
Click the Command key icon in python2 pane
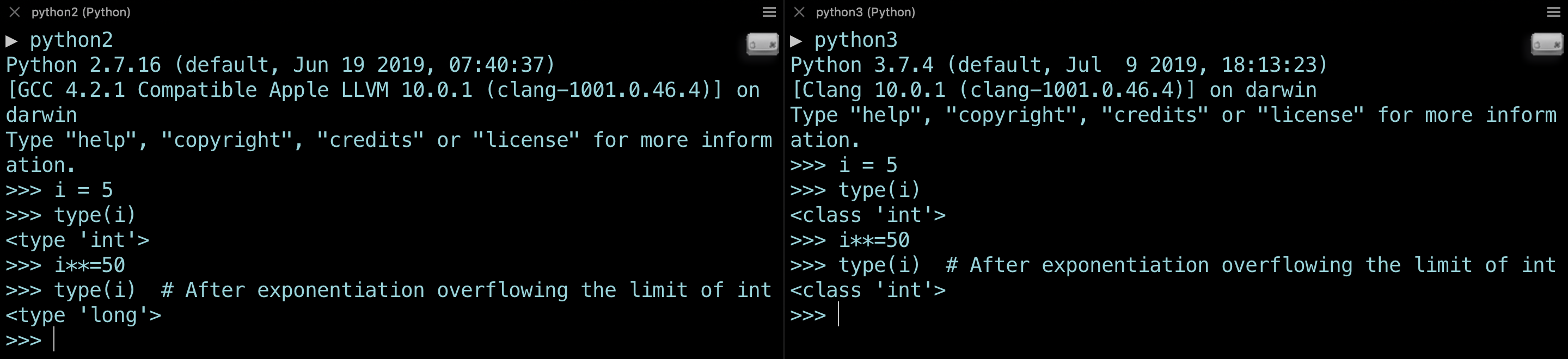point(762,45)
